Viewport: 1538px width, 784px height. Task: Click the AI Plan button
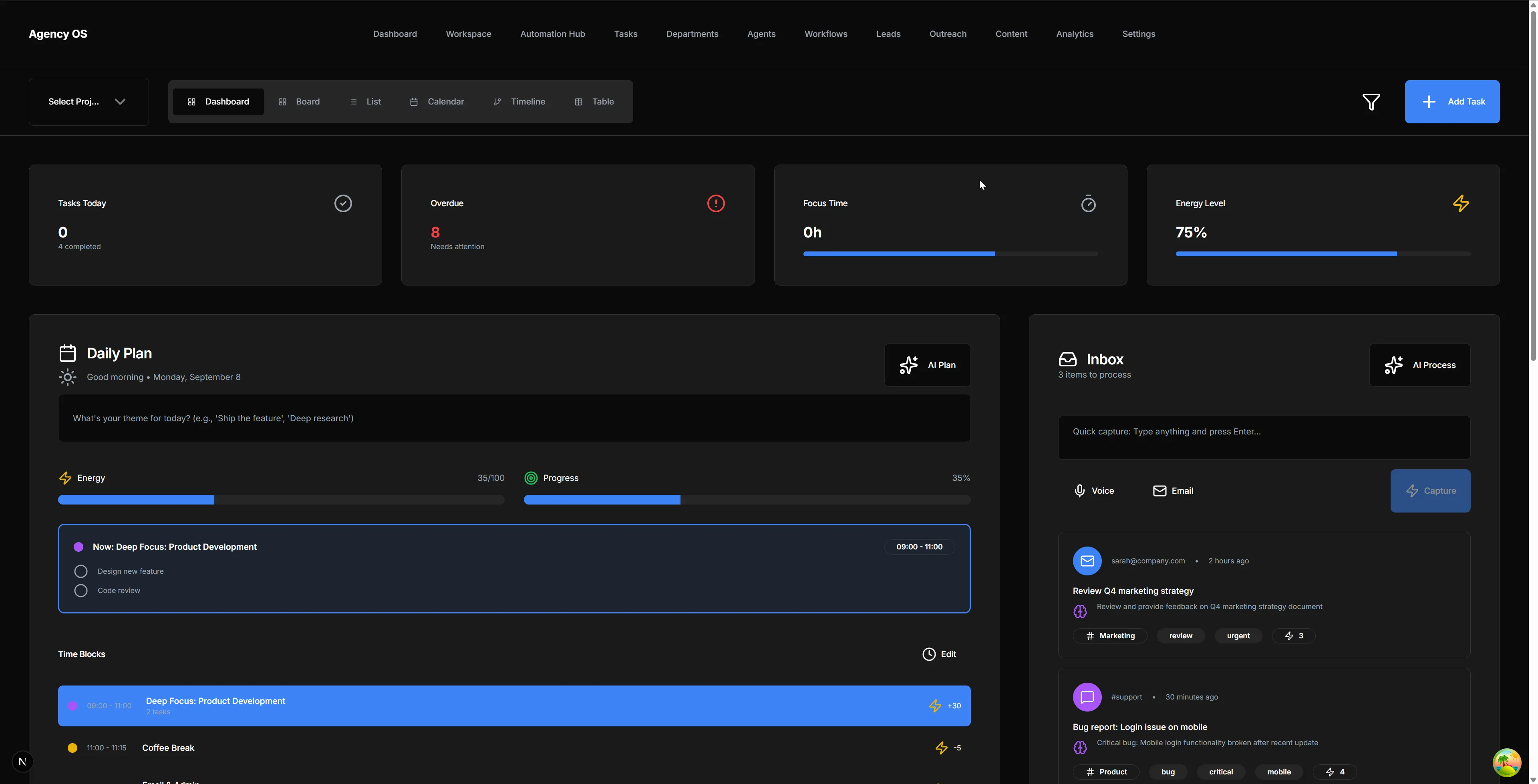(927, 365)
